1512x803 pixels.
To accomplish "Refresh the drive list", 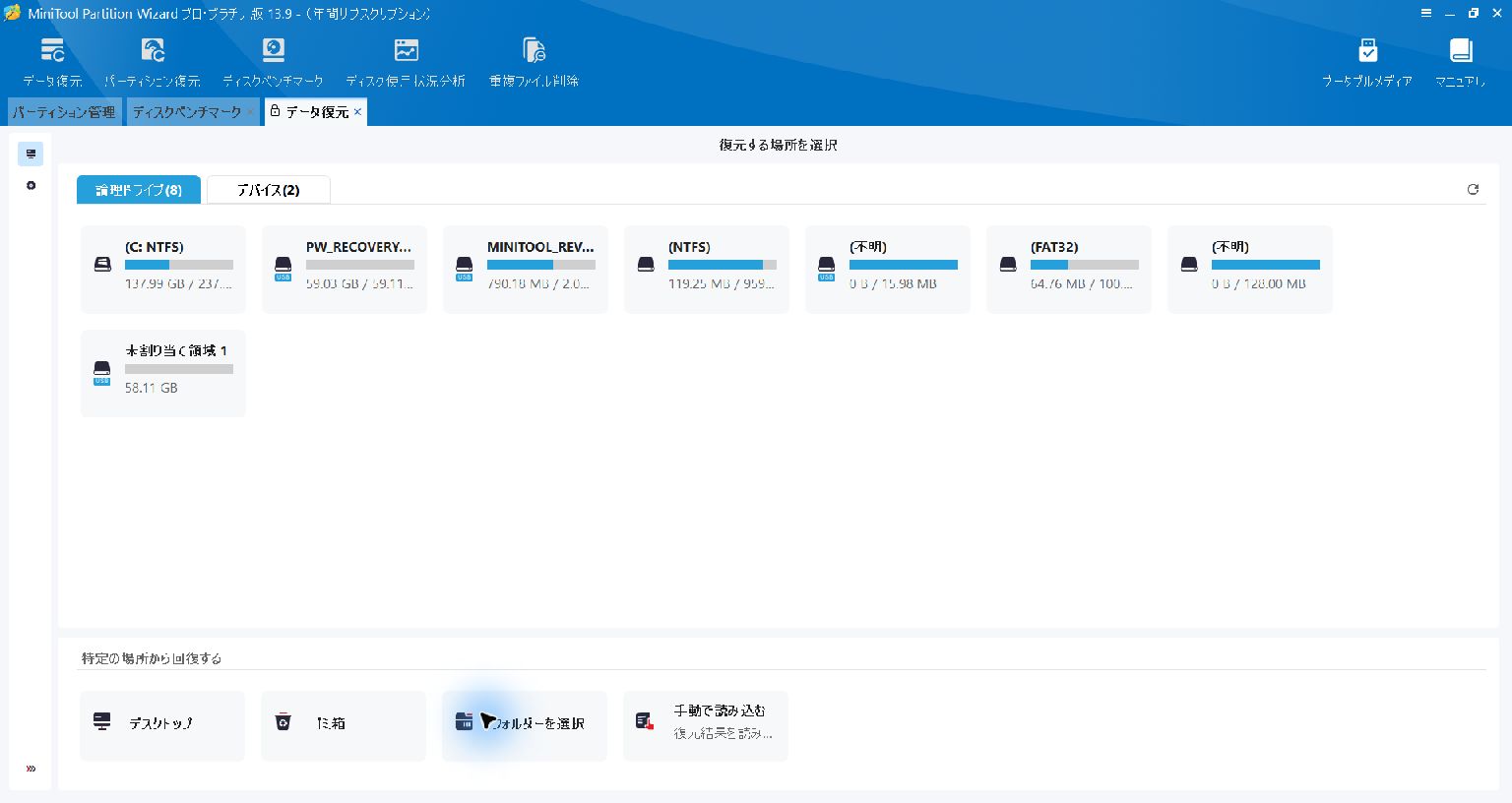I will click(1473, 189).
